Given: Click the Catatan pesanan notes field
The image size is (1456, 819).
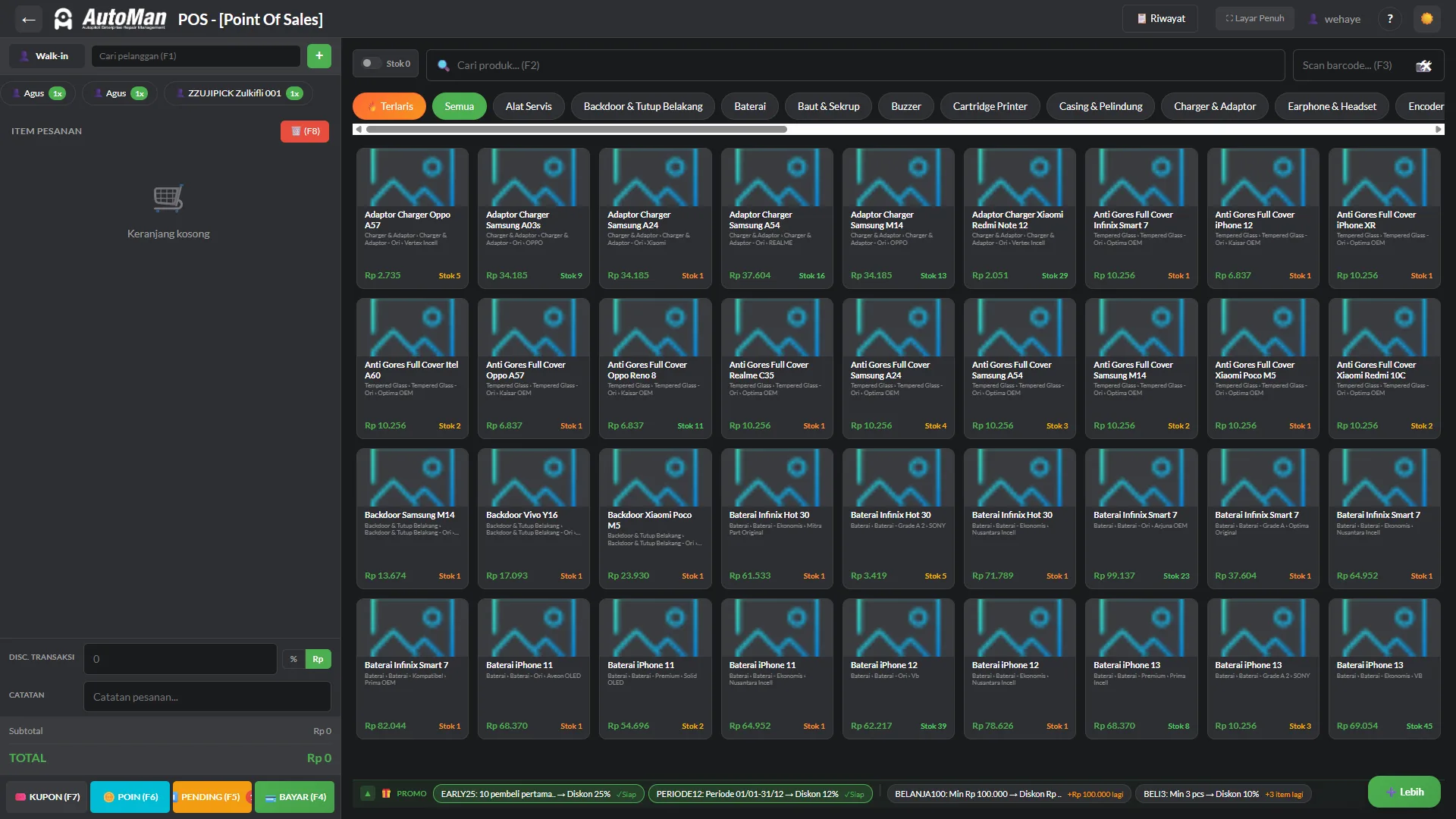Looking at the screenshot, I should click(207, 697).
